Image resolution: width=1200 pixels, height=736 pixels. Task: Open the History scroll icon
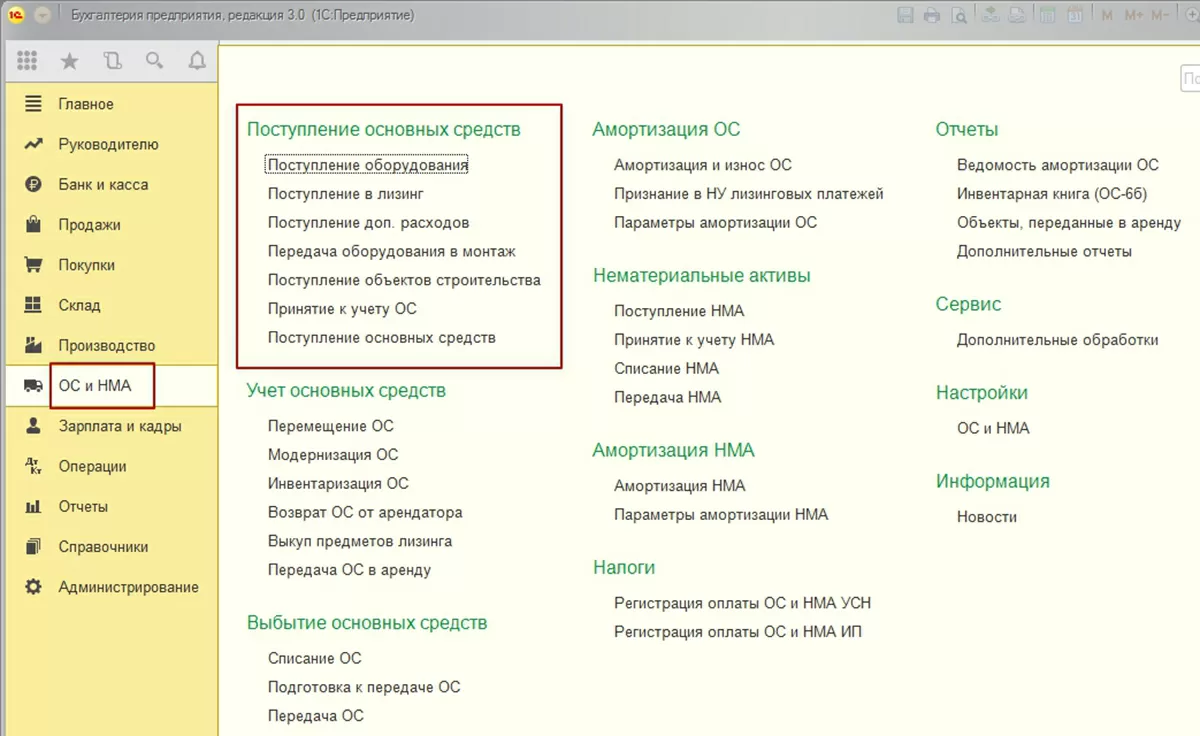click(x=112, y=61)
